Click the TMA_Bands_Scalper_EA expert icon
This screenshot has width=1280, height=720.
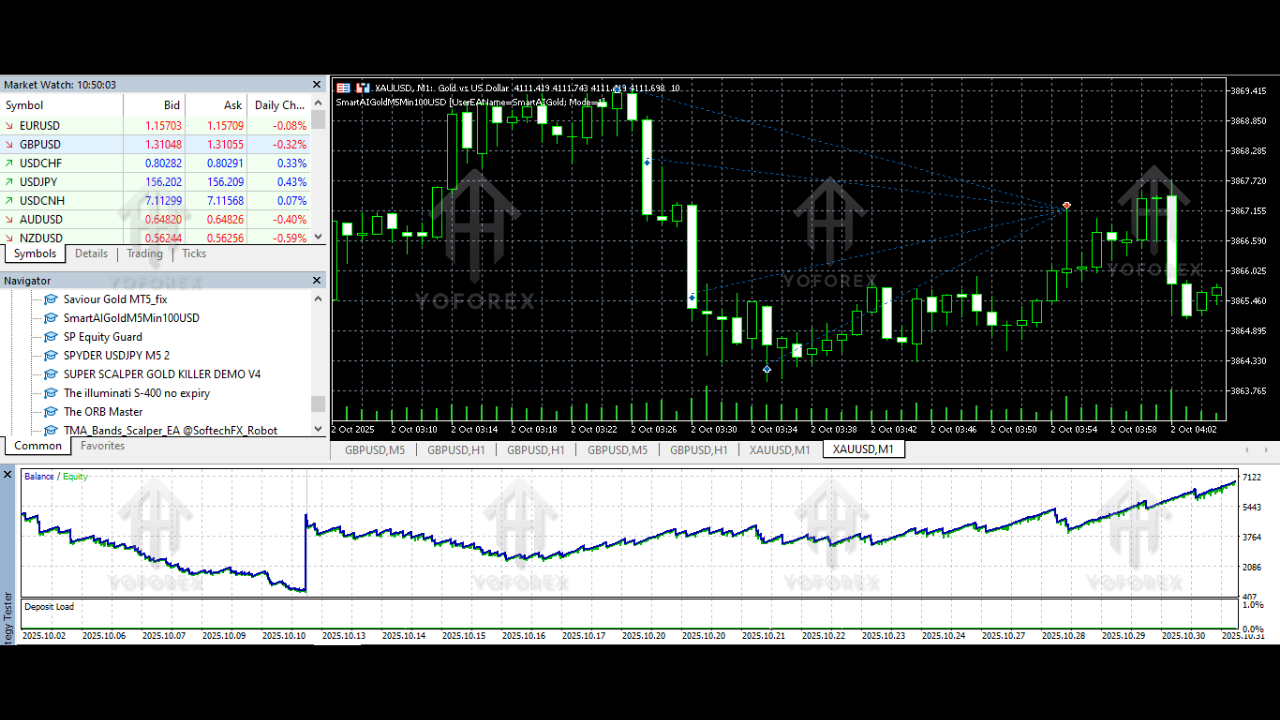[x=50, y=430]
